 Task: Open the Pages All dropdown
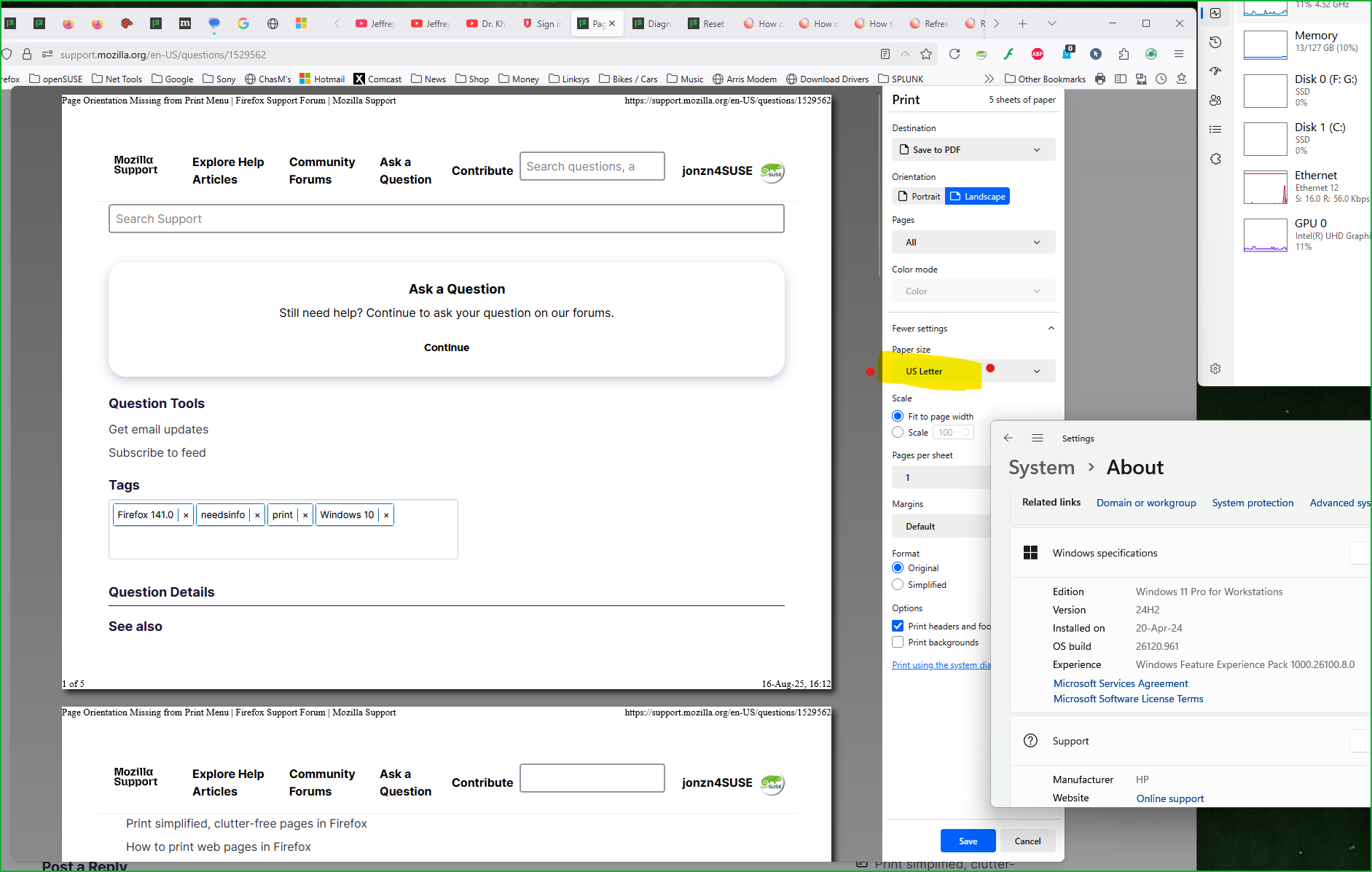[973, 243]
